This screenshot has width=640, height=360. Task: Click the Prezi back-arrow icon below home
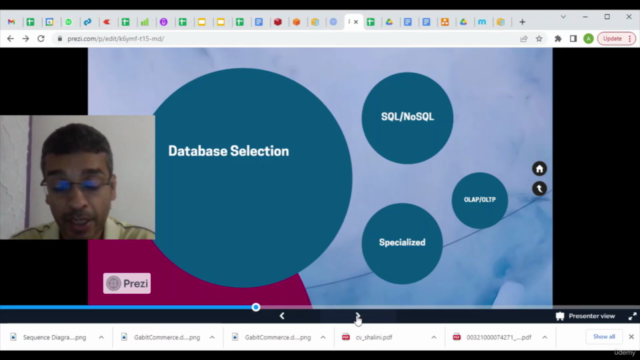539,189
